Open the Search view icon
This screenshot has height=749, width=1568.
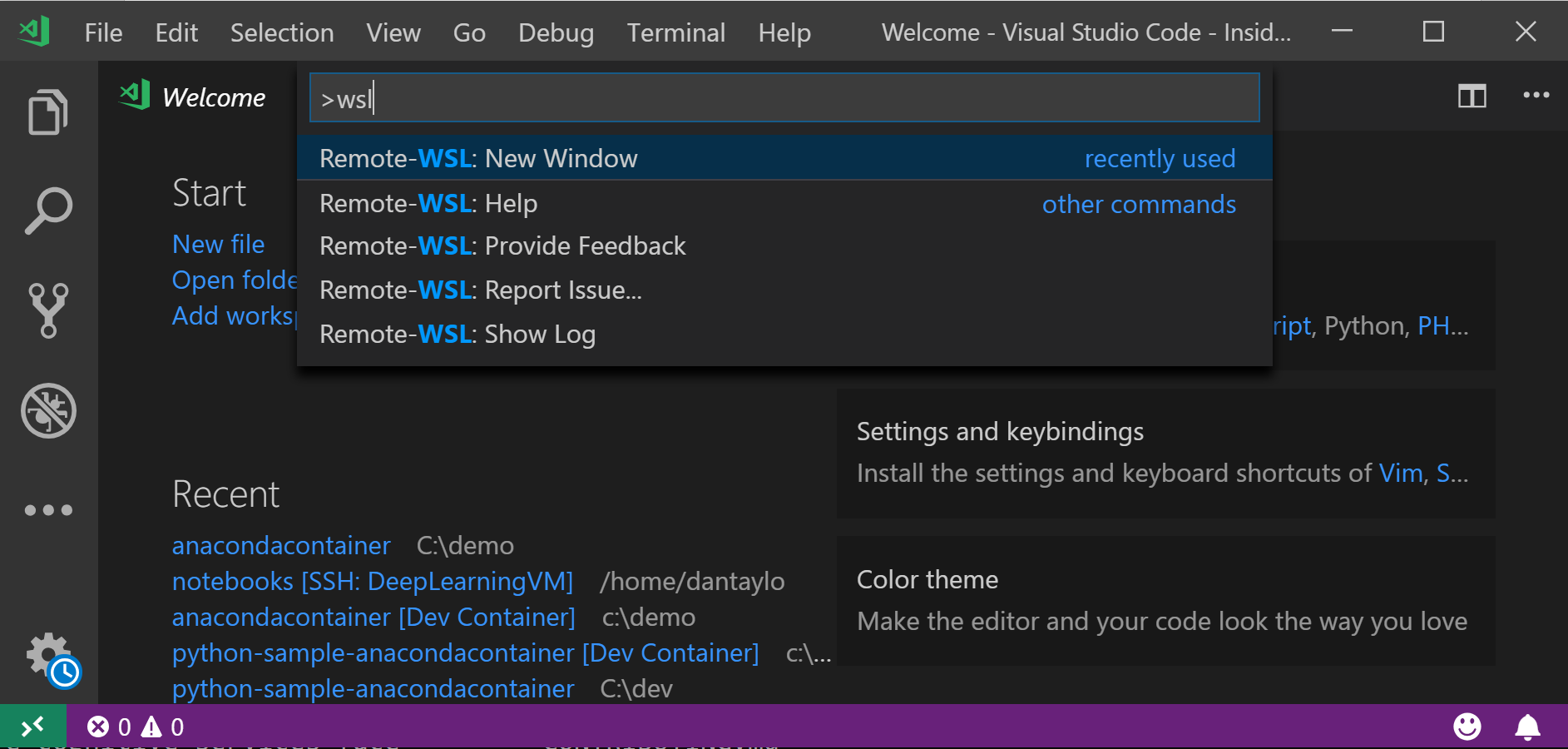pos(48,211)
